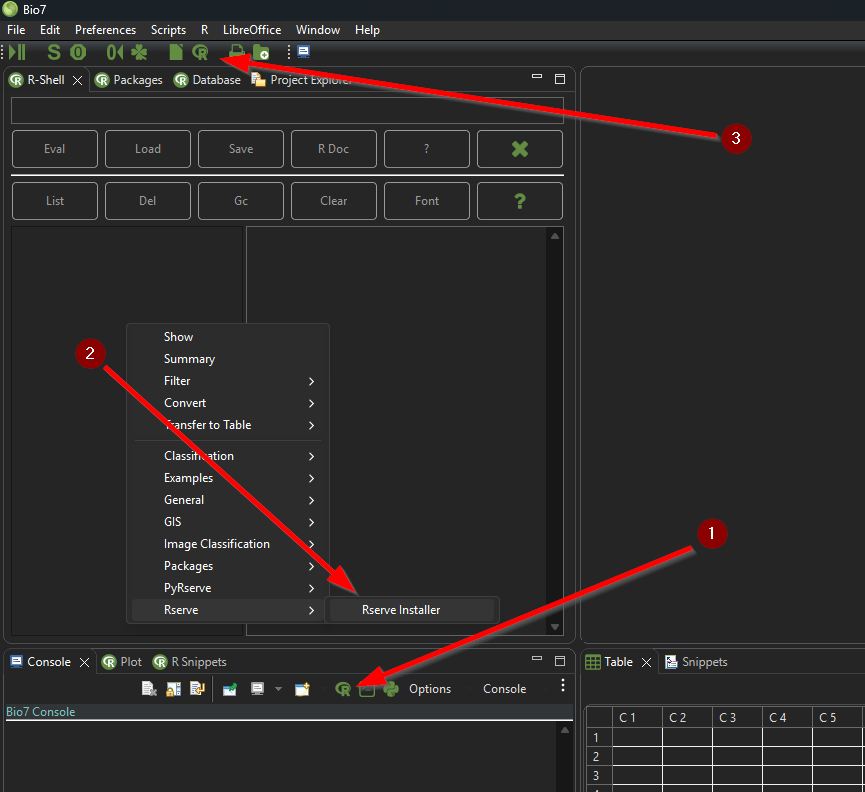Open the Packages context menu entry

click(x=227, y=566)
